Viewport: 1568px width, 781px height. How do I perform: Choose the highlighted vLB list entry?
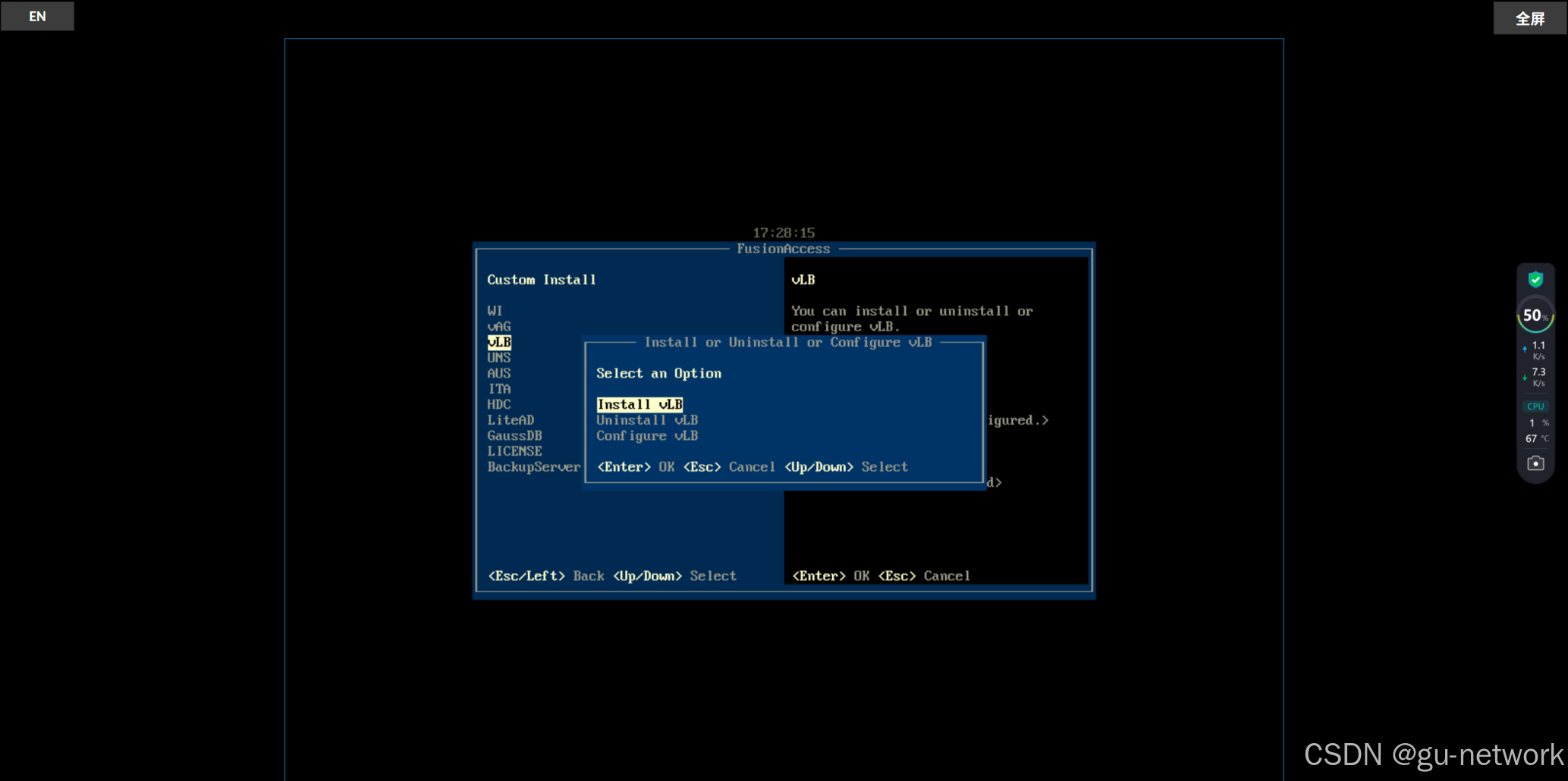coord(499,342)
